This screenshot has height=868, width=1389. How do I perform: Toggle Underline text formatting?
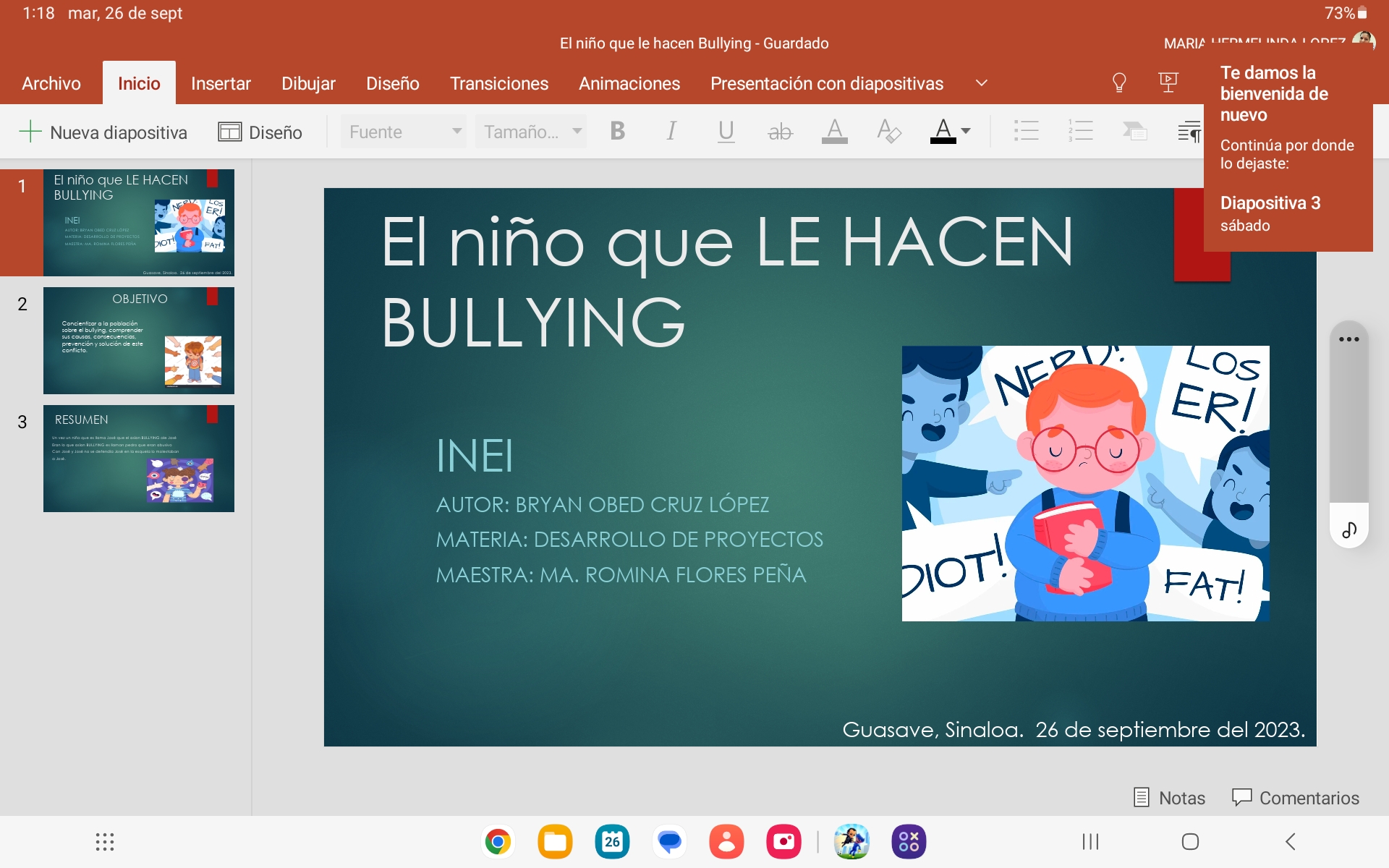pos(726,132)
